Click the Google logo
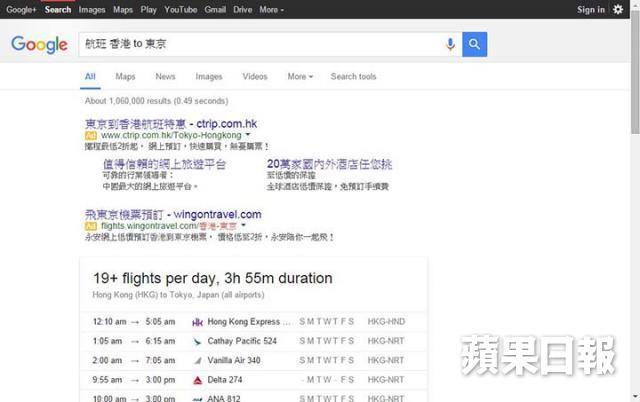The width and height of the screenshot is (640, 402). (39, 44)
